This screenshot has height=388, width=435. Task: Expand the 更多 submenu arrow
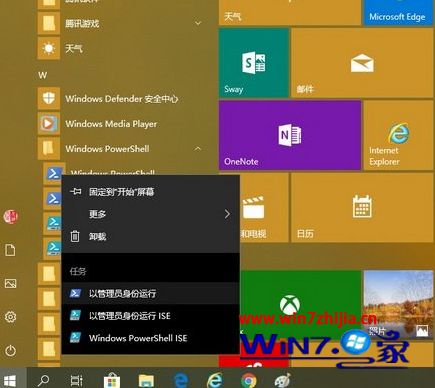tap(227, 214)
